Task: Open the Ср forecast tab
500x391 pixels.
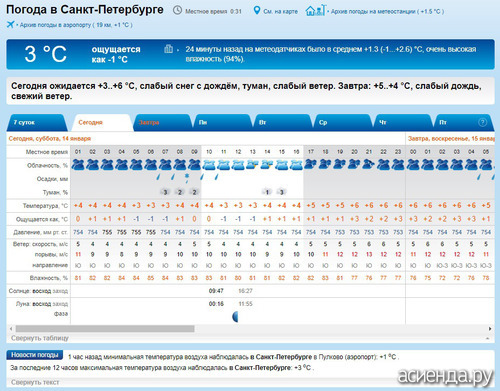Action: click(342, 123)
